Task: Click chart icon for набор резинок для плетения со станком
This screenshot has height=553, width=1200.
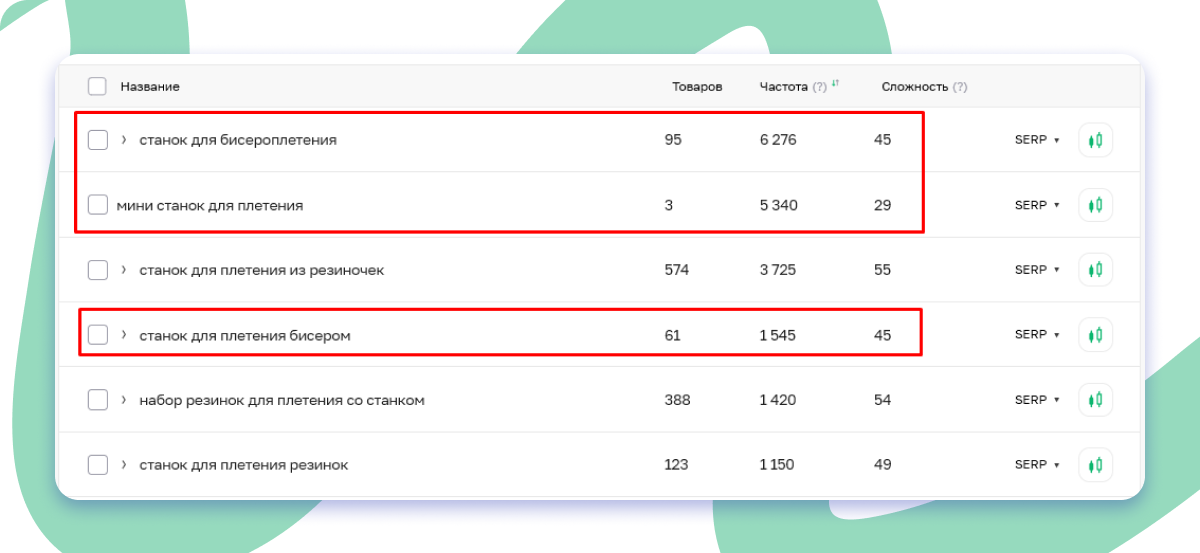Action: pos(1095,400)
